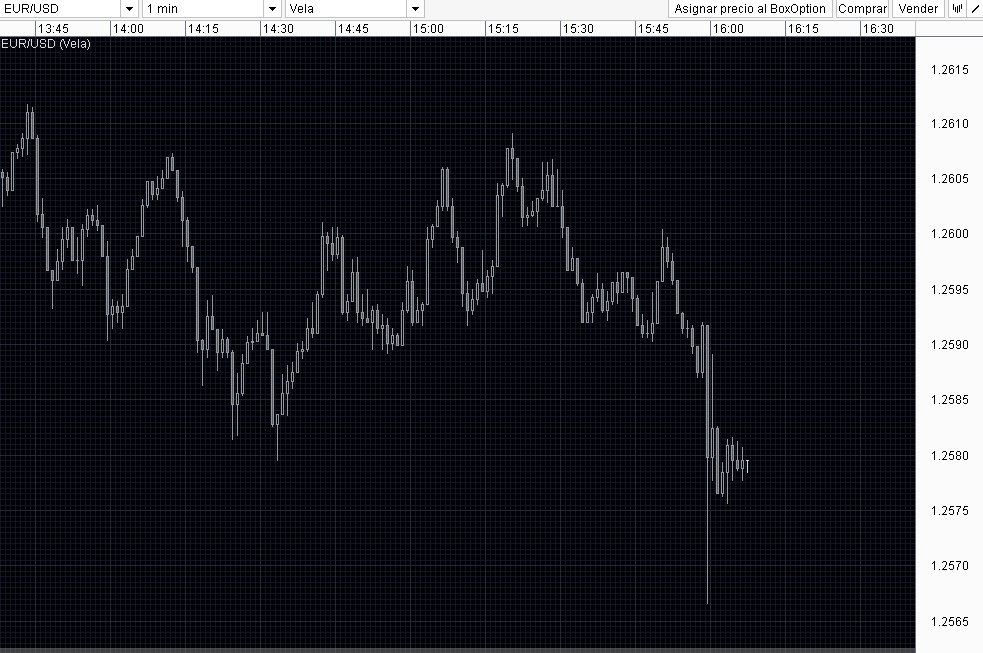The image size is (983, 653).
Task: Click the 1.2580 price level label
Action: (x=950, y=456)
